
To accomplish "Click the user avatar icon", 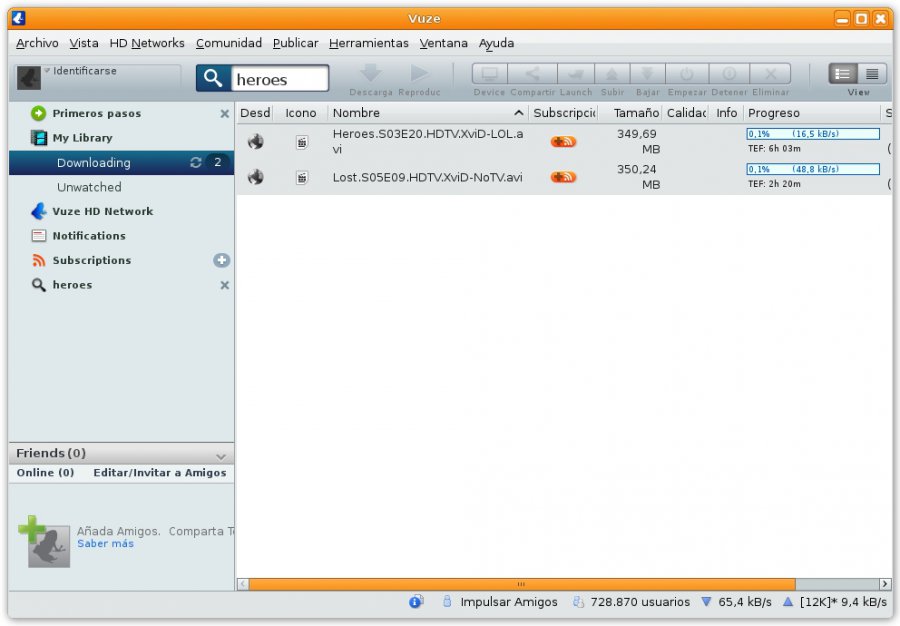I will click(x=29, y=77).
